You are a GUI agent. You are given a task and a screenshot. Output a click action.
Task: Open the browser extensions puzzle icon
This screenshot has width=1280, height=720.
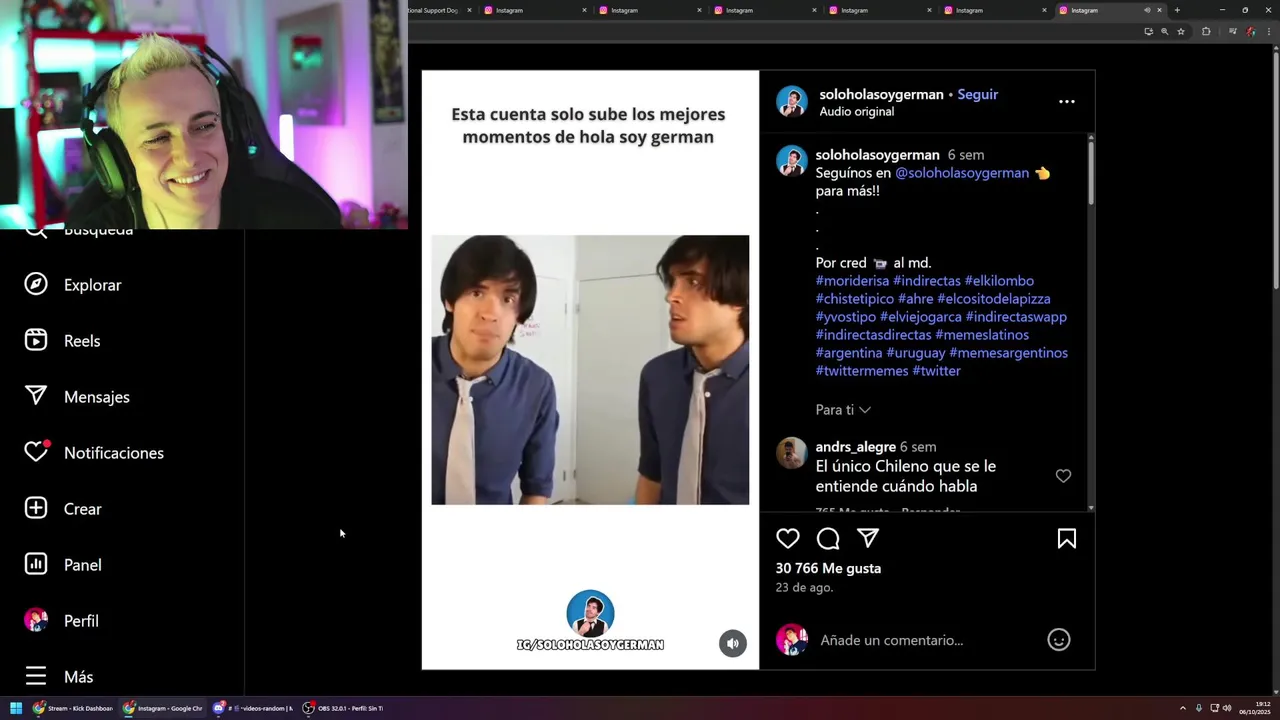coord(1206,31)
